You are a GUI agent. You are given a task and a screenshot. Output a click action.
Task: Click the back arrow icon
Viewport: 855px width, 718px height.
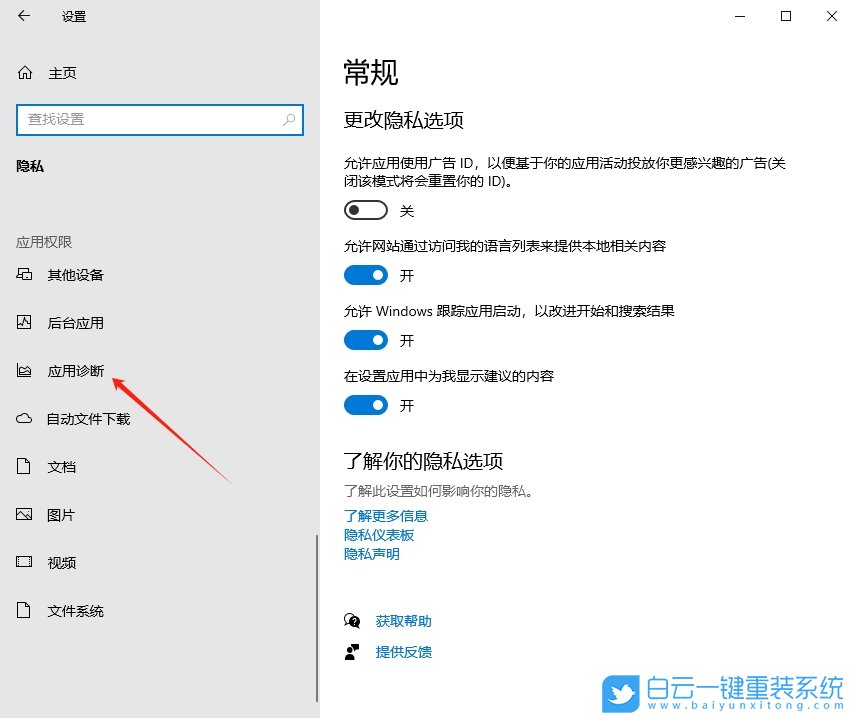point(22,16)
